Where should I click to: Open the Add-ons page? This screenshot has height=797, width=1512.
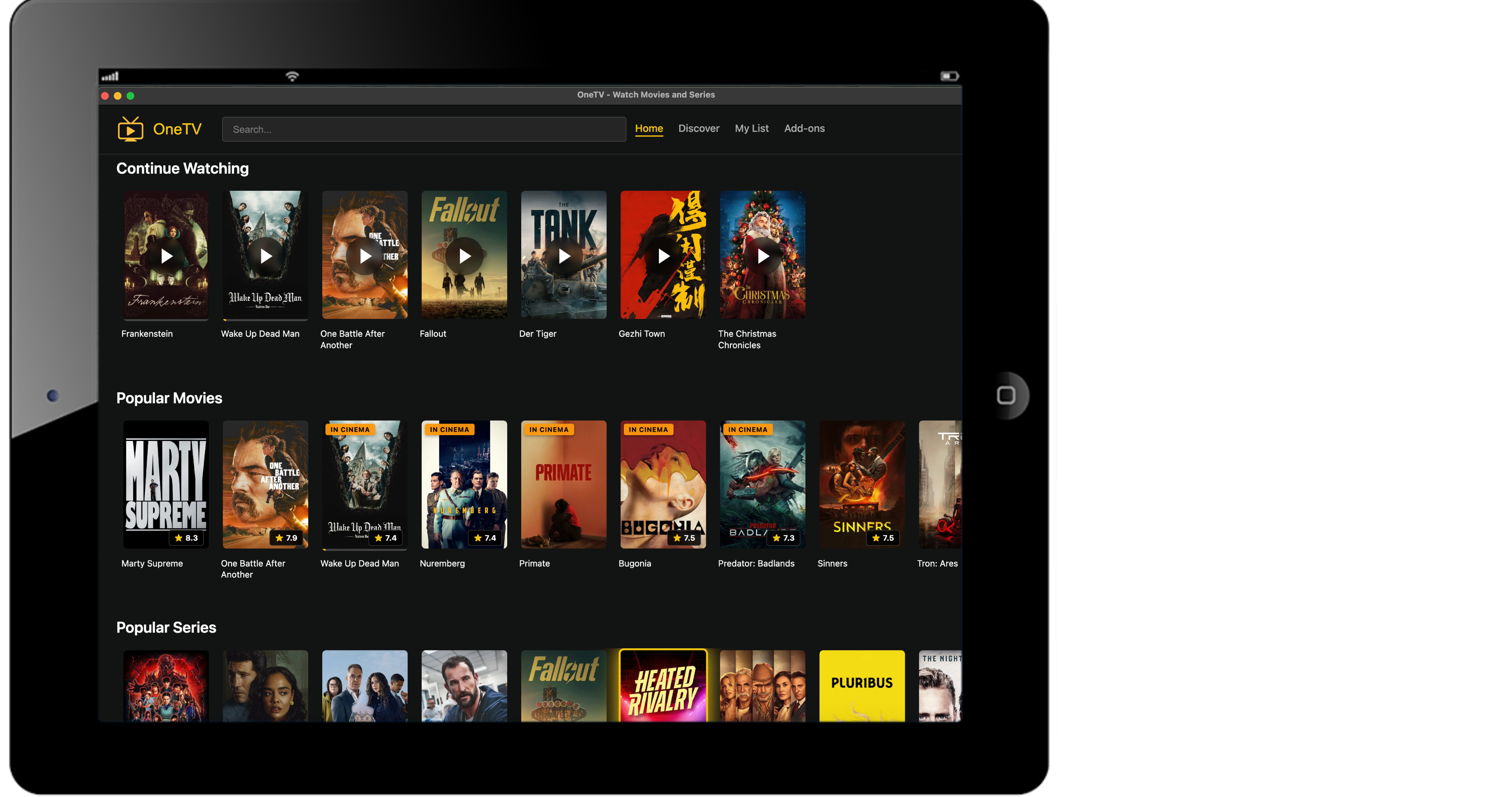(x=805, y=128)
